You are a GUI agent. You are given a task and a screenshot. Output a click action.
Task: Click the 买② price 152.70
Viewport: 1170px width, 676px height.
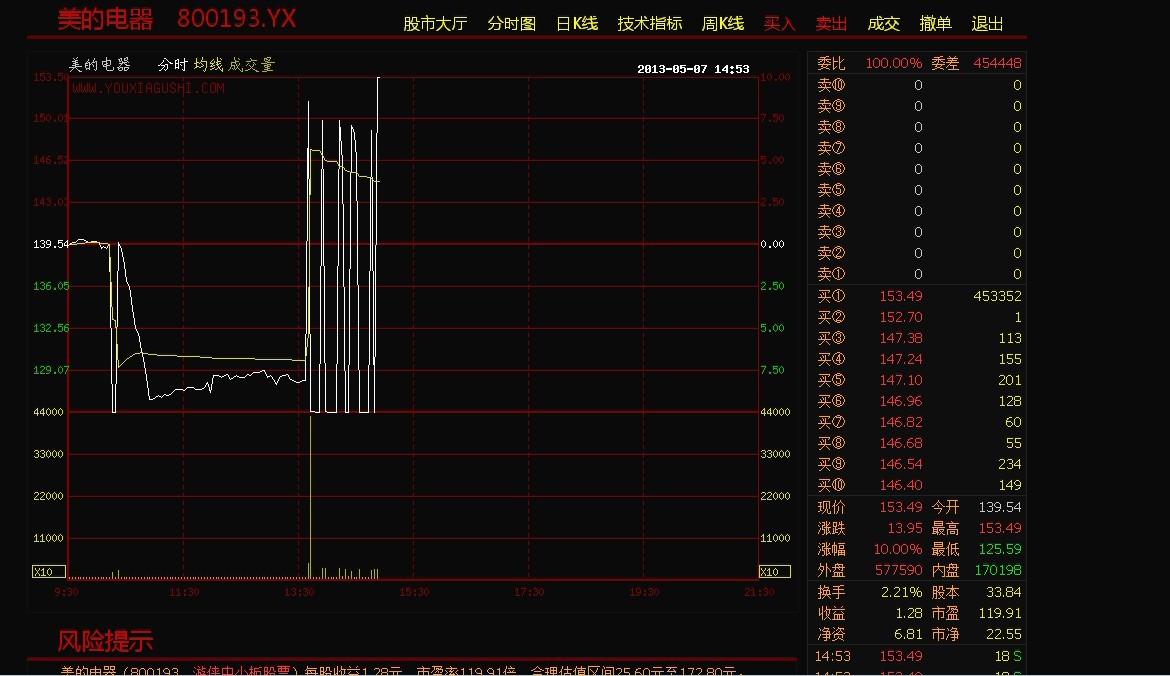pos(901,317)
